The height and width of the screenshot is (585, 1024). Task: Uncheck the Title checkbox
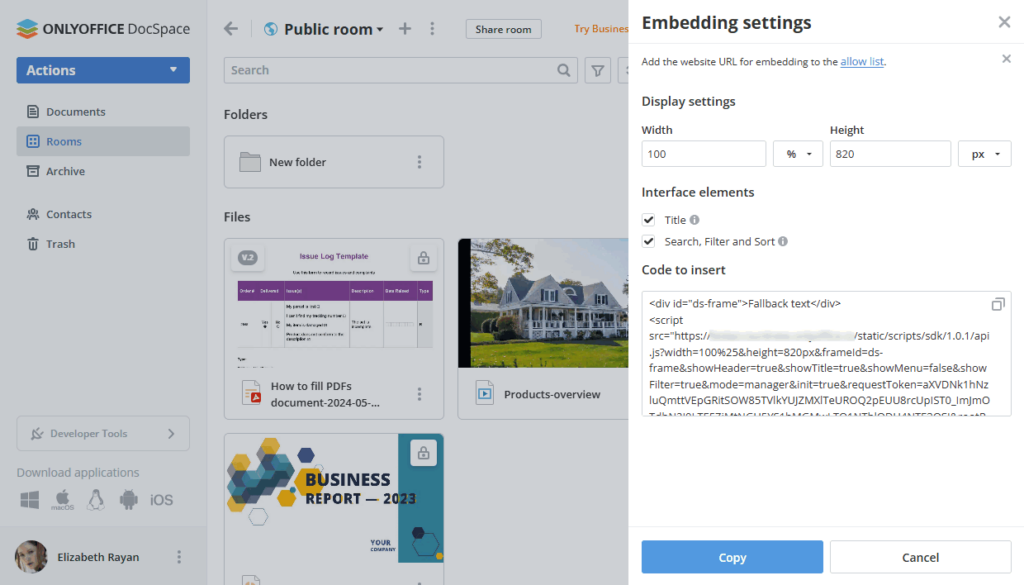tap(649, 220)
